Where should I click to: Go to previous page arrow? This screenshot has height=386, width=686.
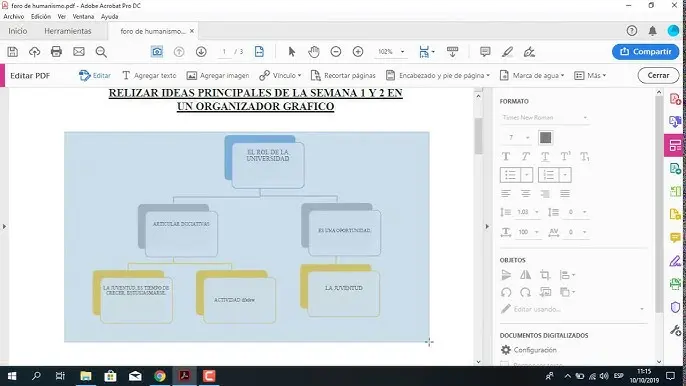(179, 52)
